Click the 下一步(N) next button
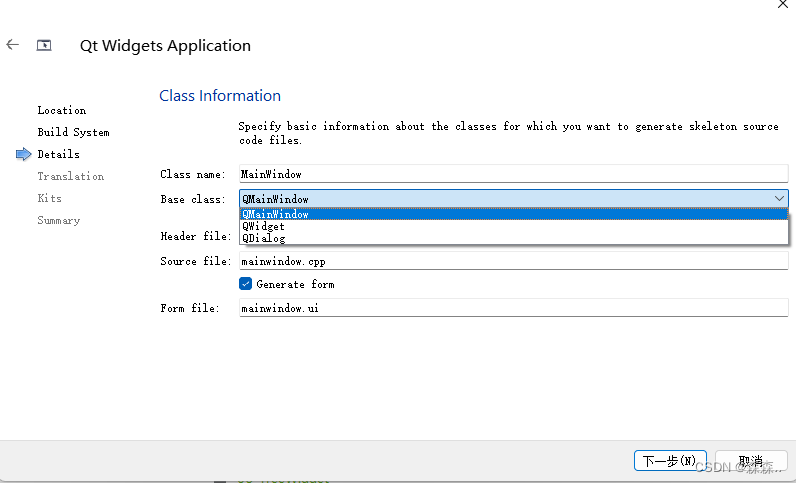The width and height of the screenshot is (796, 483). coord(670,461)
